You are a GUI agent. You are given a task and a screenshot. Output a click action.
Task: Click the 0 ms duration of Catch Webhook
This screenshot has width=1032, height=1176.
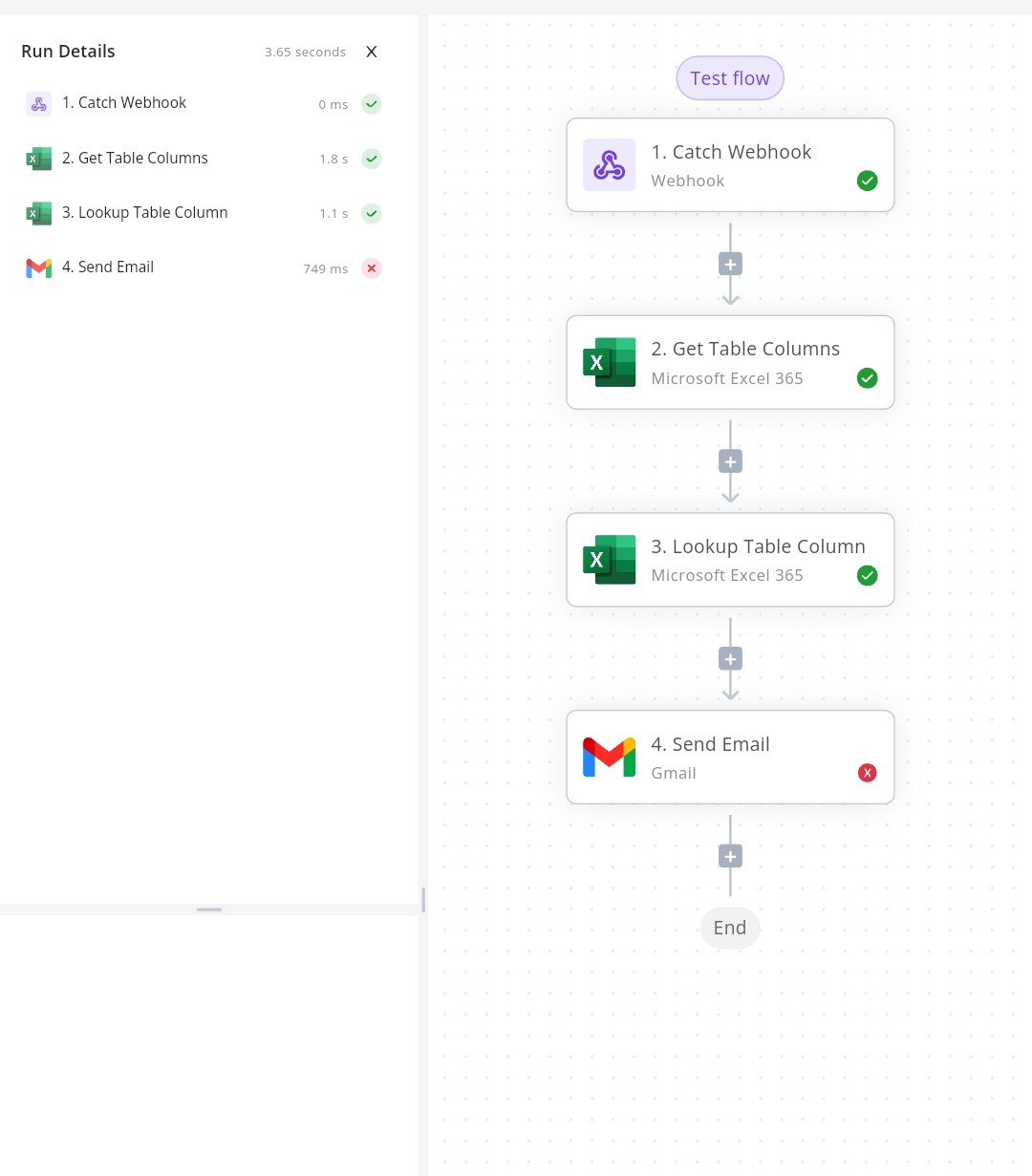click(333, 105)
